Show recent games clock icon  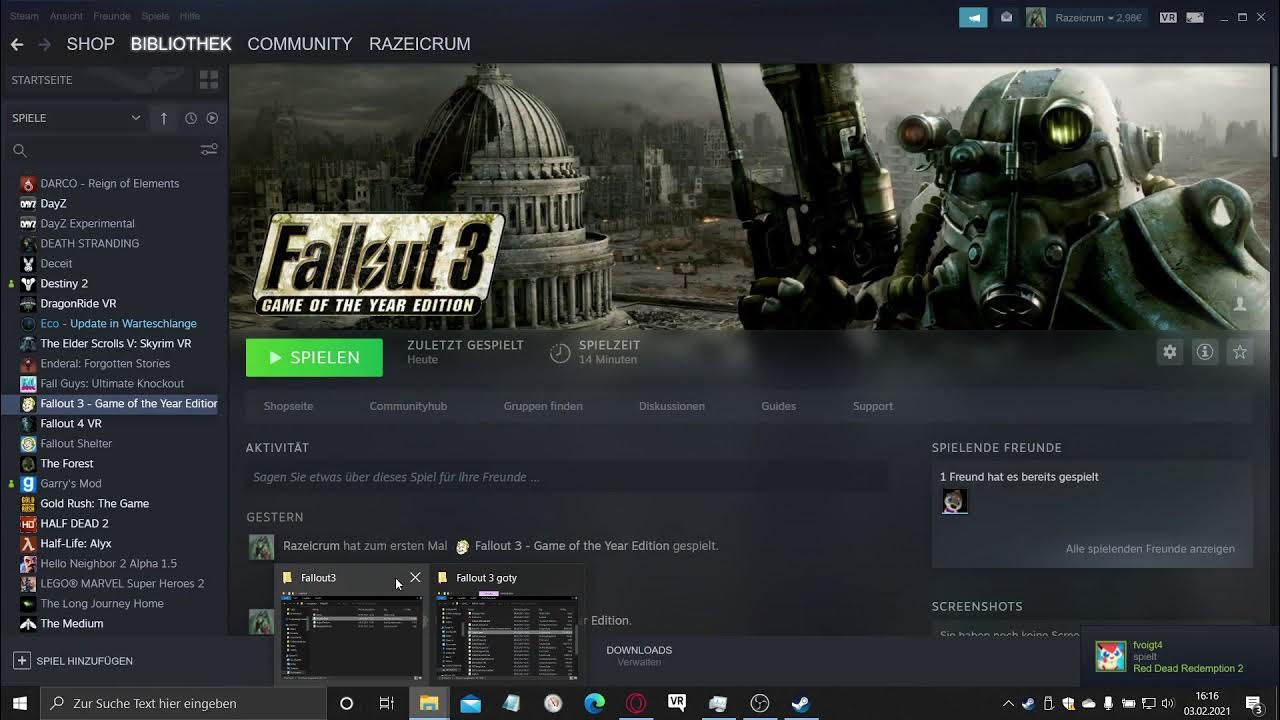click(x=191, y=118)
